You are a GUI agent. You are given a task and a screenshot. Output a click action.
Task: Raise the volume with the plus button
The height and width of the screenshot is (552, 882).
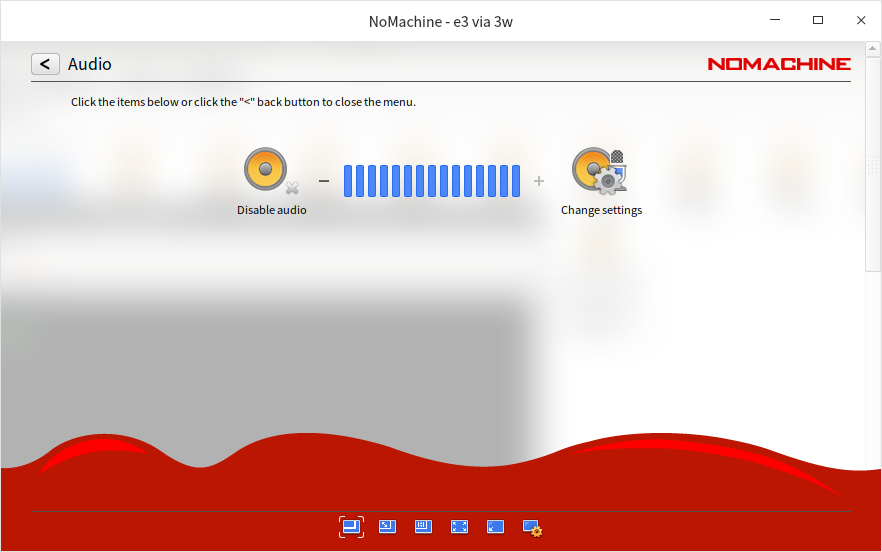[x=539, y=181]
